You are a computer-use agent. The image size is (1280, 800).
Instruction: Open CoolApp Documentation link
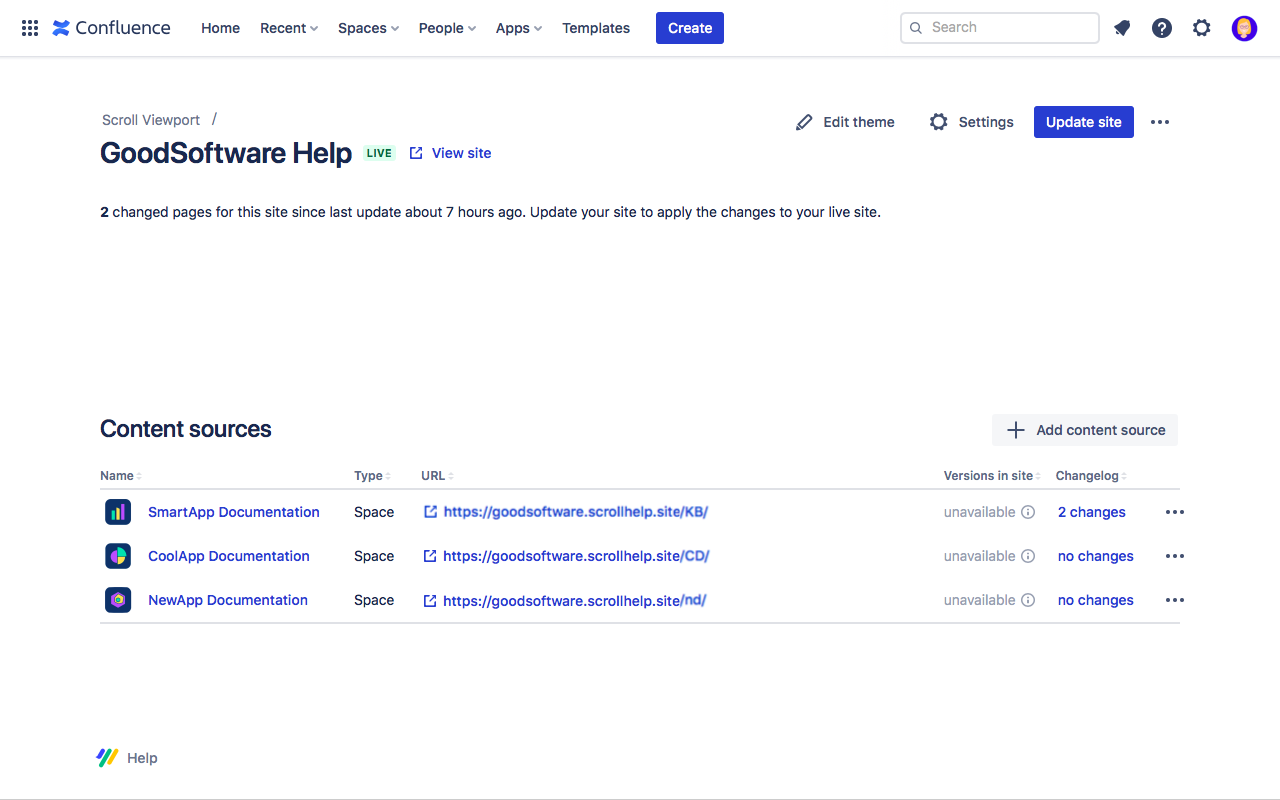tap(229, 556)
